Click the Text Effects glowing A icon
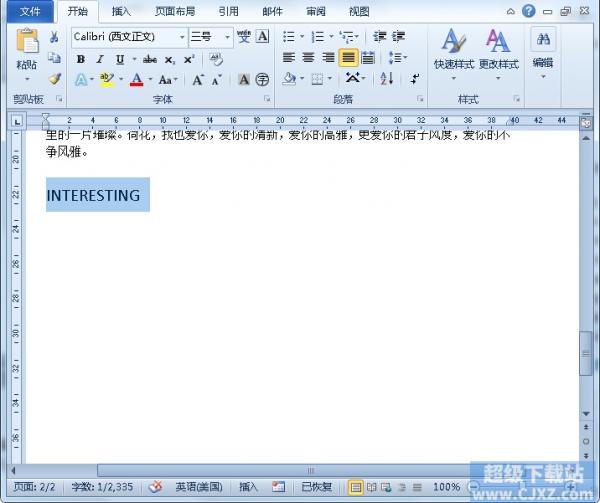This screenshot has width=600, height=503. [81, 80]
